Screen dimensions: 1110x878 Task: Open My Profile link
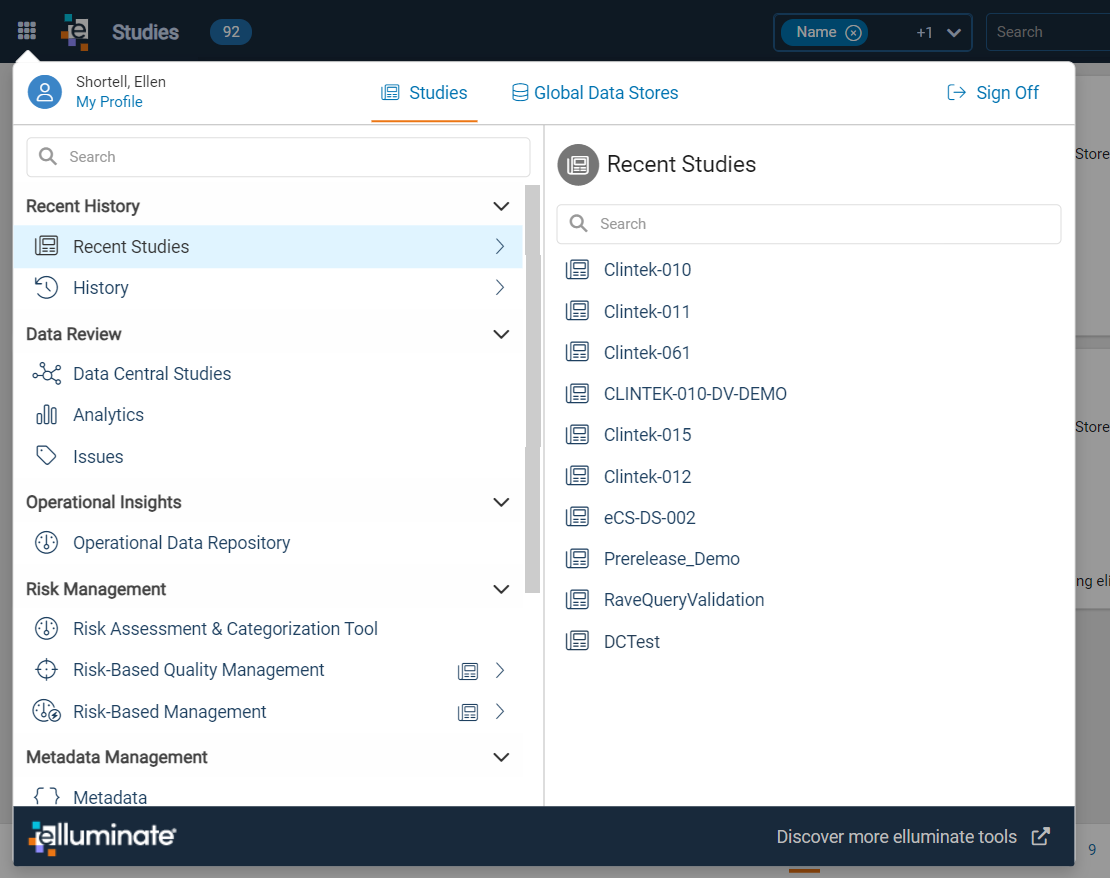(109, 102)
